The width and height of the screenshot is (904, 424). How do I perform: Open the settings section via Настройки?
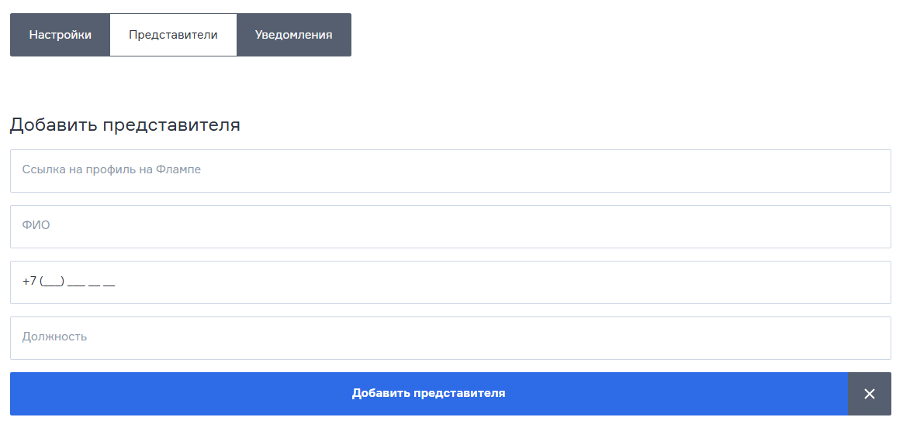60,35
